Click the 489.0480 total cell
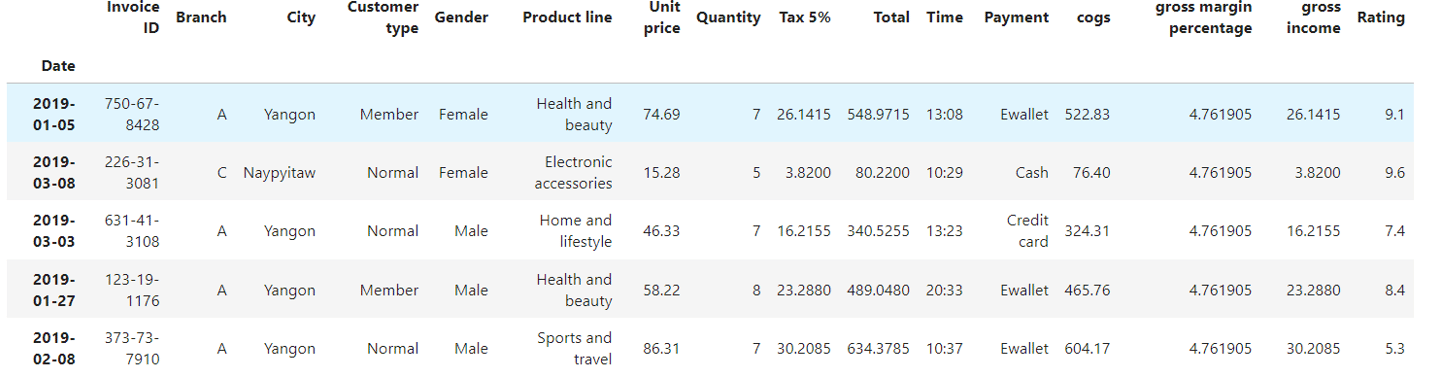Screen dimensions: 1440x377 click(878, 290)
